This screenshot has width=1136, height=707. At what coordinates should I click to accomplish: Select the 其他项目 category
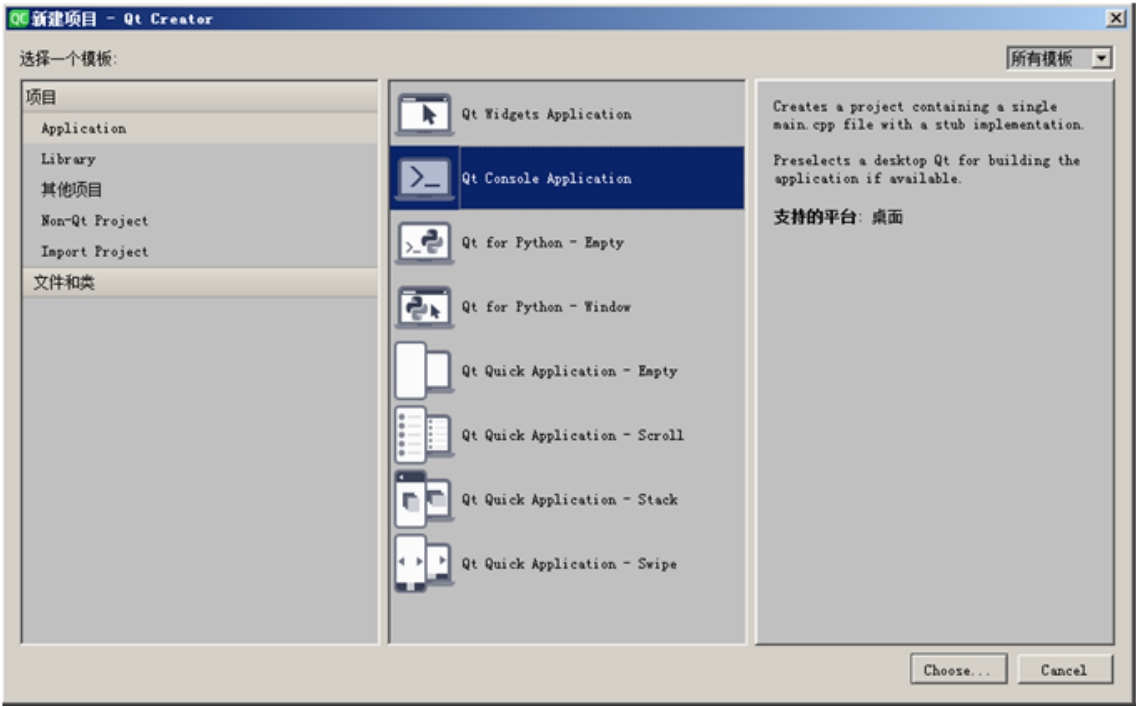pos(200,190)
